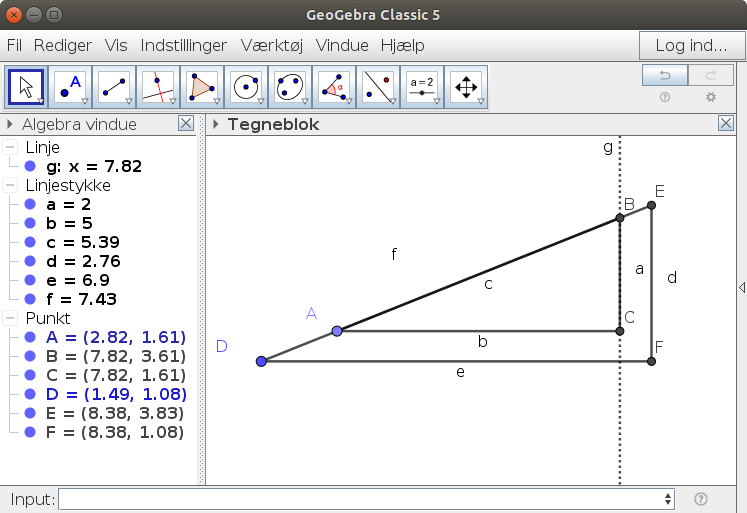Select the Angle tool
The height and width of the screenshot is (513, 747).
(x=334, y=87)
